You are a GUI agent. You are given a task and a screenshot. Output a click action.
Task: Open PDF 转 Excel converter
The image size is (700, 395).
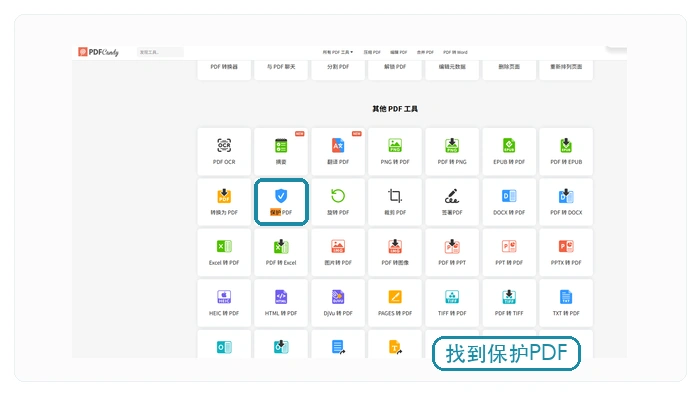281,252
